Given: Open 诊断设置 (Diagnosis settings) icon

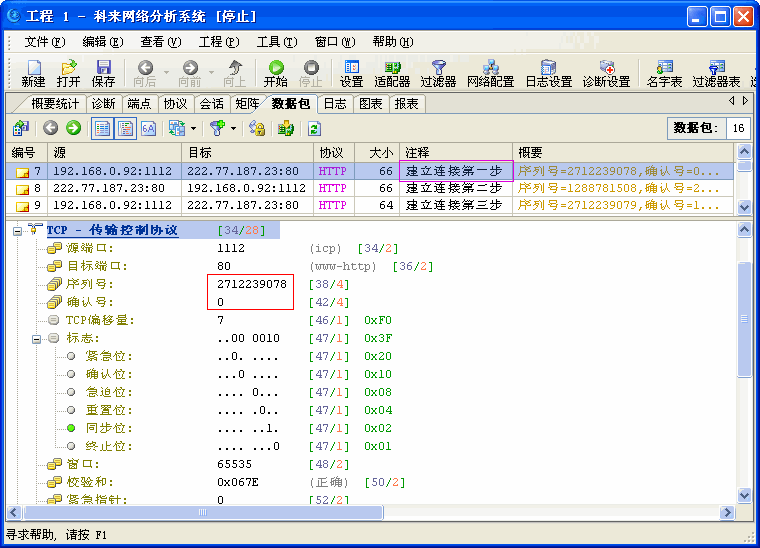Looking at the screenshot, I should (606, 74).
